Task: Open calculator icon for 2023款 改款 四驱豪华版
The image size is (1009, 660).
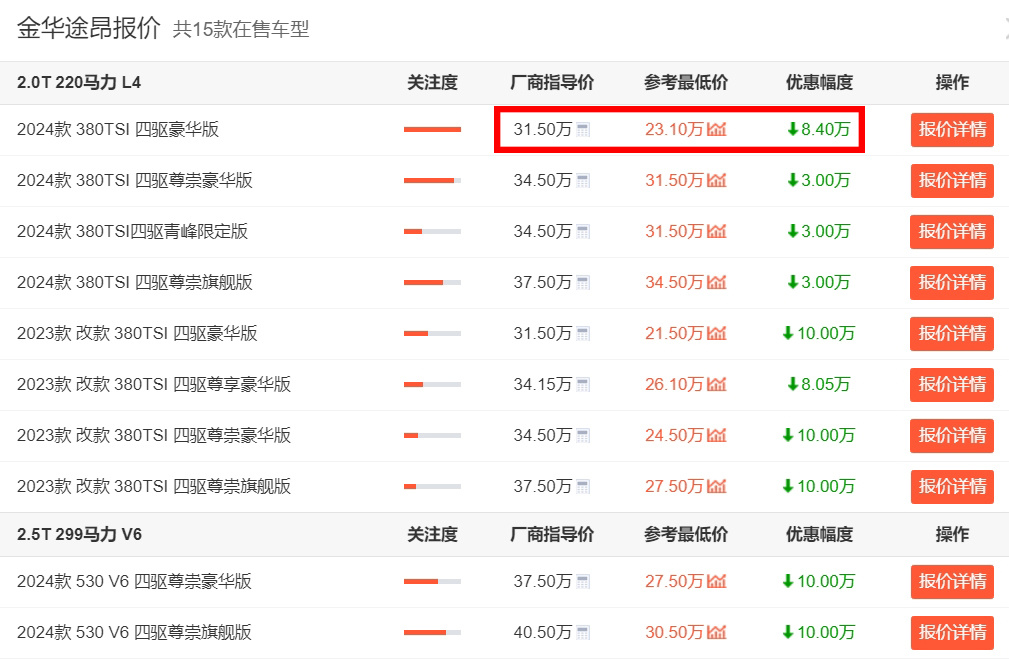Action: click(x=583, y=334)
